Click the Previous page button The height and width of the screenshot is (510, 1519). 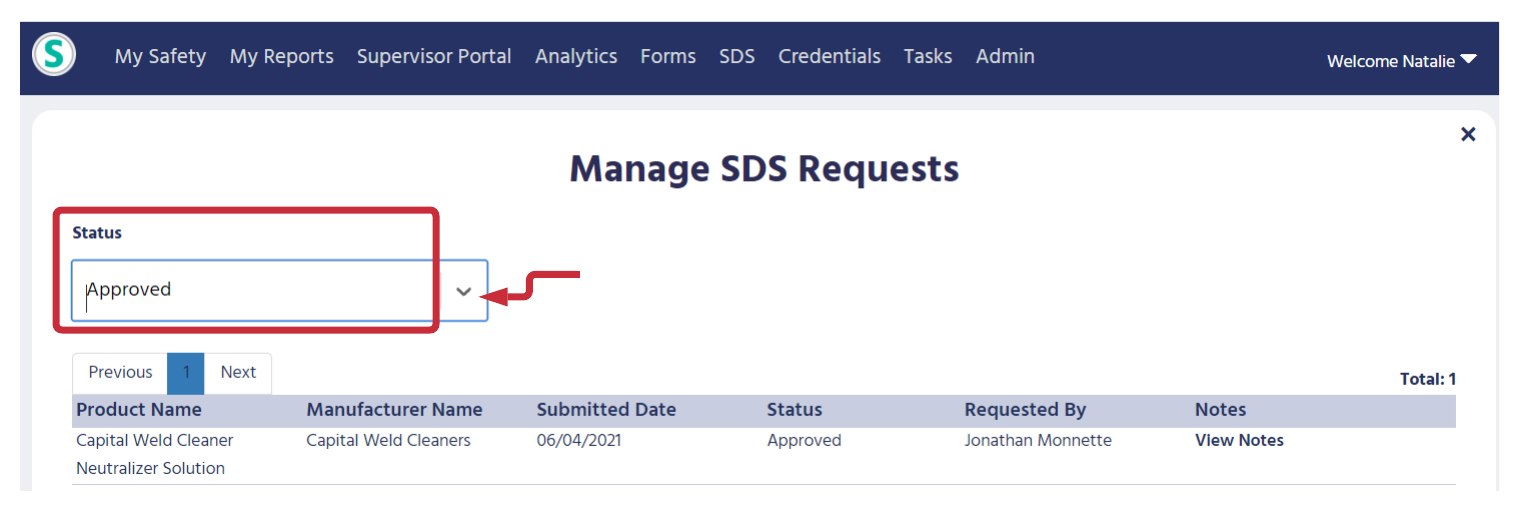pos(120,373)
